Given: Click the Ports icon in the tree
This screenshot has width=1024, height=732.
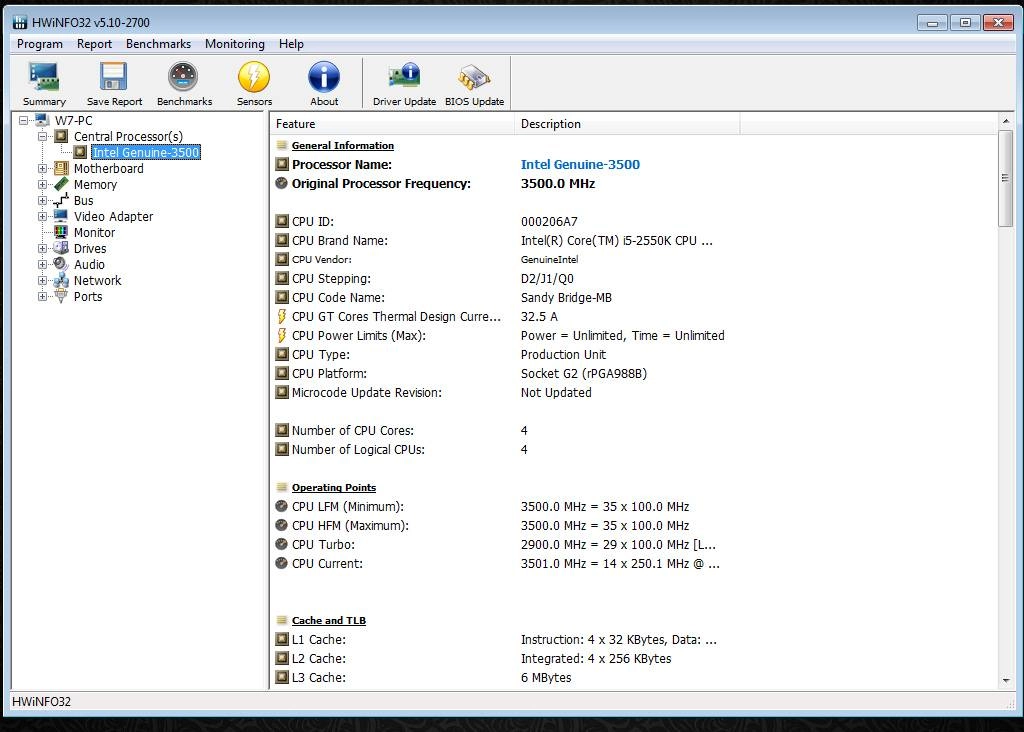Looking at the screenshot, I should tap(61, 296).
